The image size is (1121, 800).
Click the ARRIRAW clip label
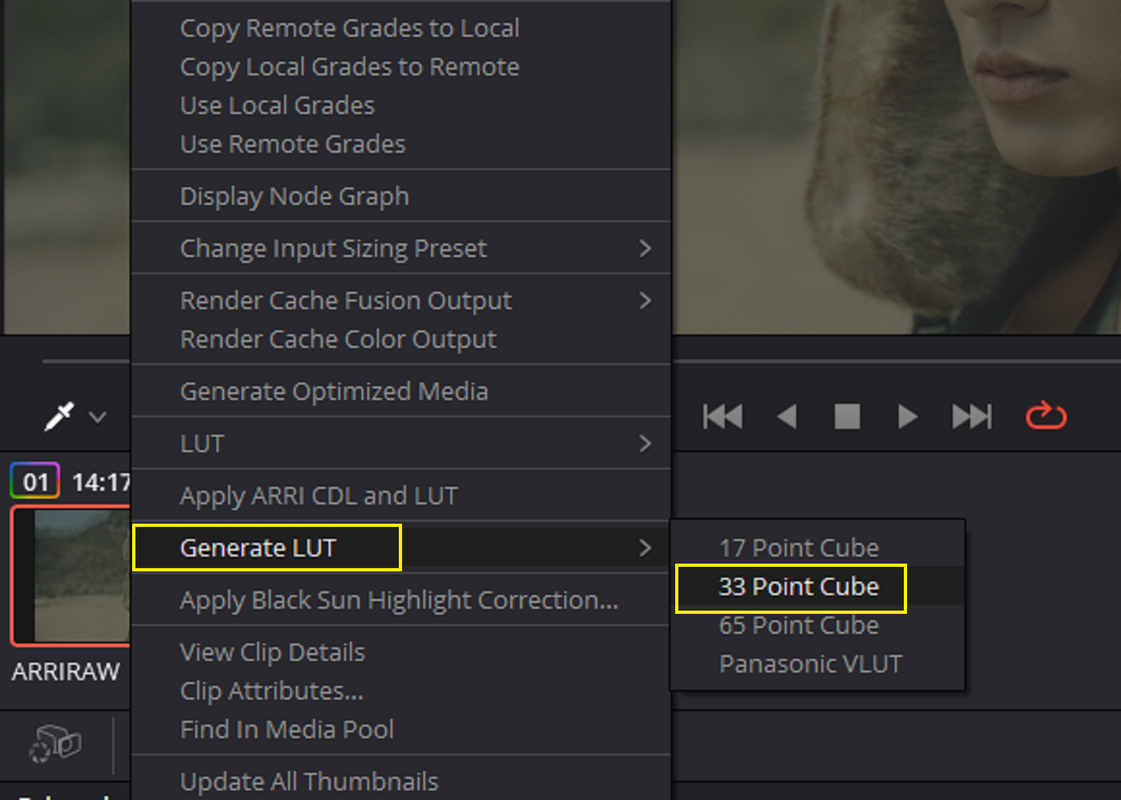pyautogui.click(x=66, y=671)
